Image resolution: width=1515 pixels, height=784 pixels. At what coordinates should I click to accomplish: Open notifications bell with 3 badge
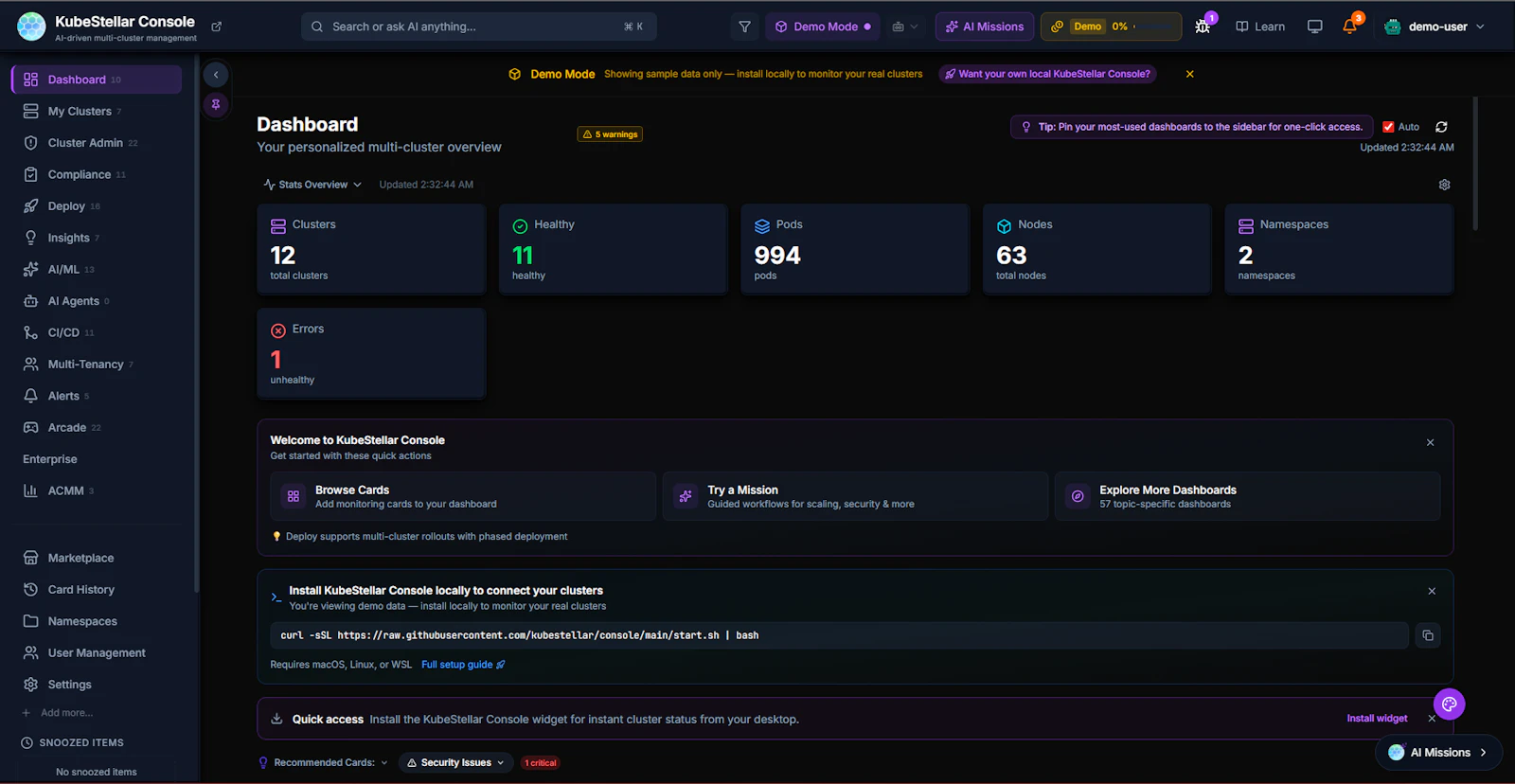(x=1350, y=27)
